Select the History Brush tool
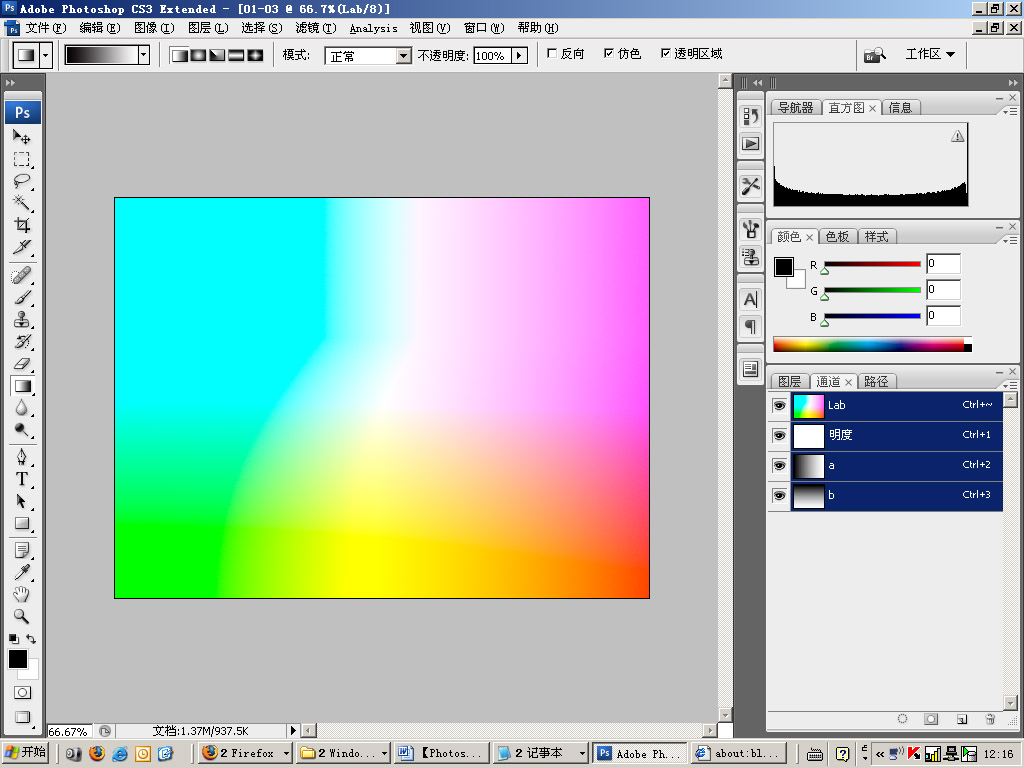 [x=22, y=342]
